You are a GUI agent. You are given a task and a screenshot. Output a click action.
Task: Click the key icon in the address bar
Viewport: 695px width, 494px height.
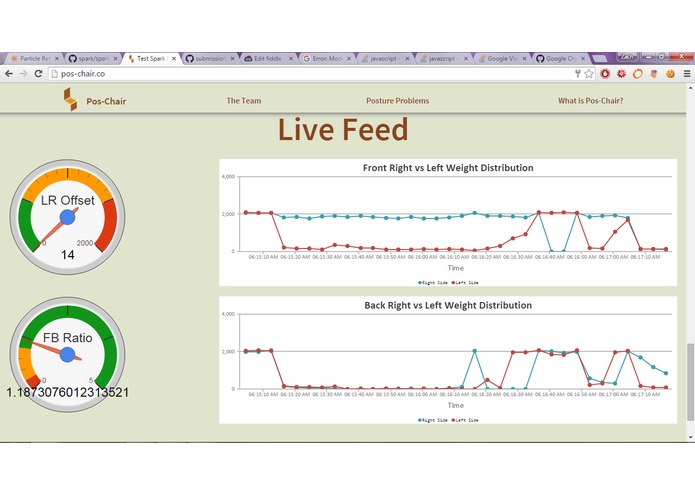578,74
